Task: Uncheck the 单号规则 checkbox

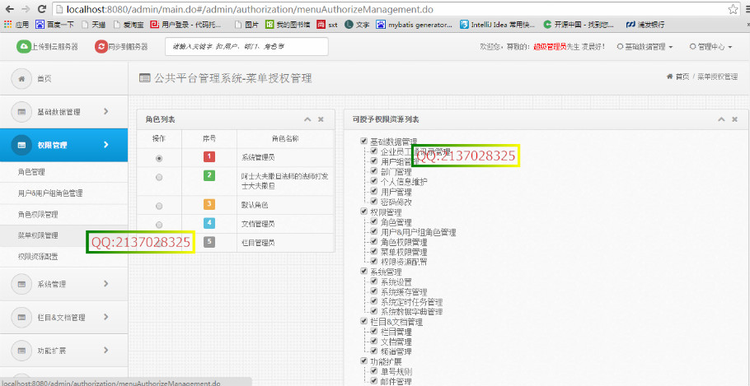Action: [374, 371]
